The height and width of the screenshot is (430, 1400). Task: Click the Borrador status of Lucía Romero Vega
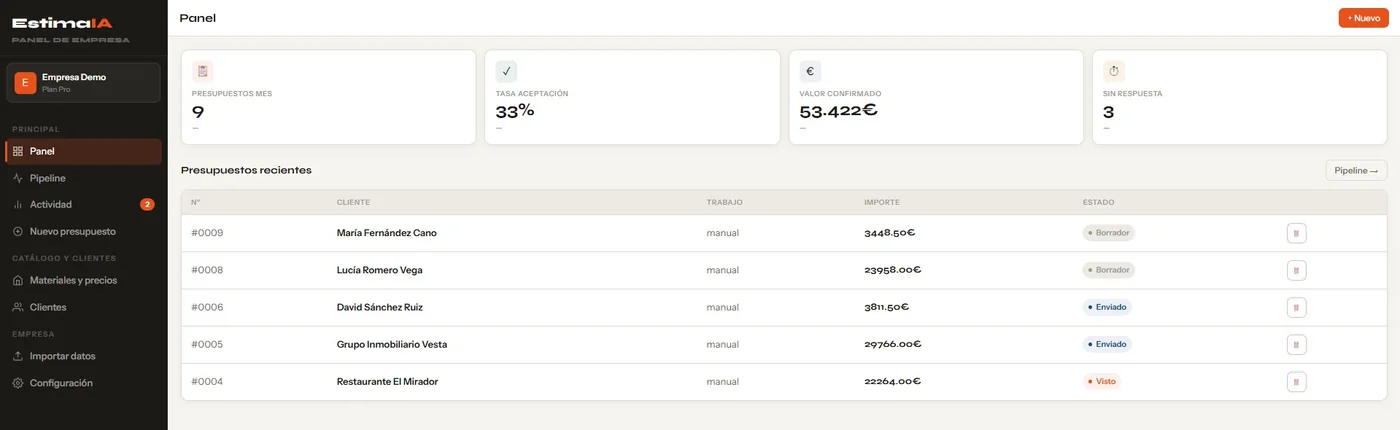[x=1109, y=270]
